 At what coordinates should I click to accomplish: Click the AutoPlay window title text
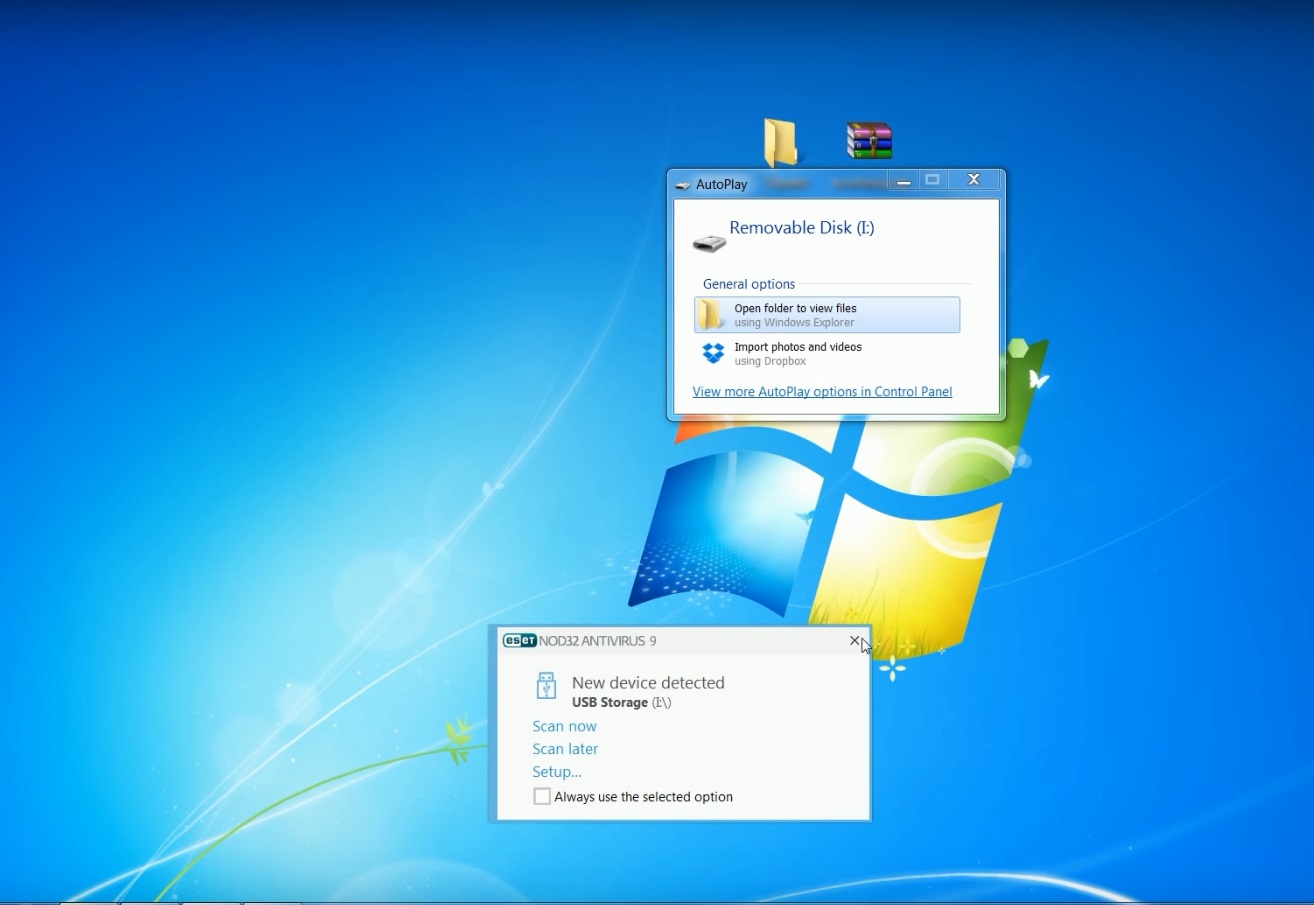click(x=721, y=185)
